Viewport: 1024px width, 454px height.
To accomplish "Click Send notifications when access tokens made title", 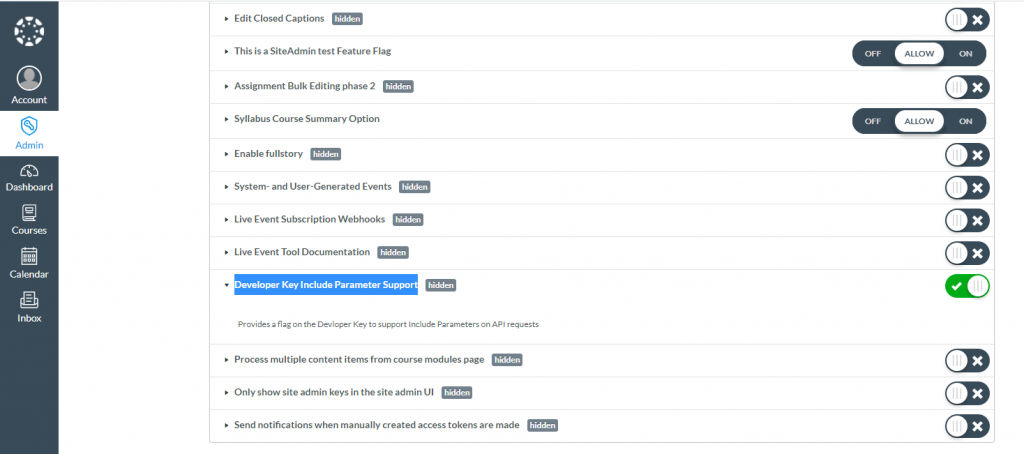I will coord(377,425).
